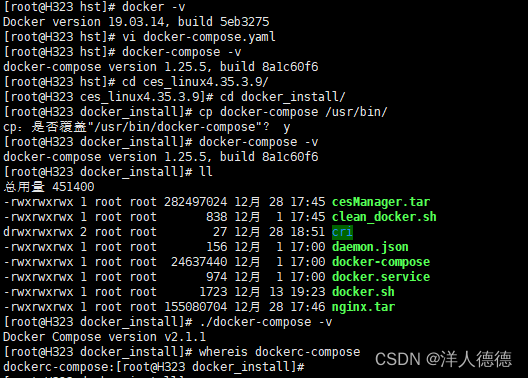The width and height of the screenshot is (528, 378).
Task: Click the 总用量 451400 total line
Action: [49, 187]
